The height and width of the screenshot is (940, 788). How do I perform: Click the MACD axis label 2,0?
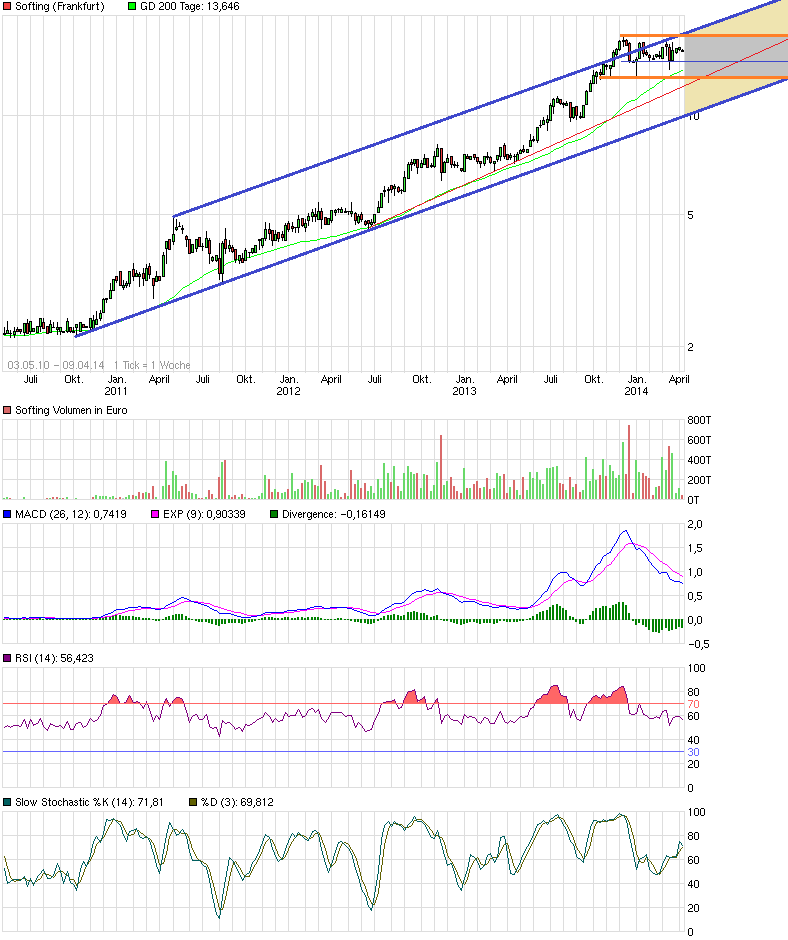click(x=695, y=525)
